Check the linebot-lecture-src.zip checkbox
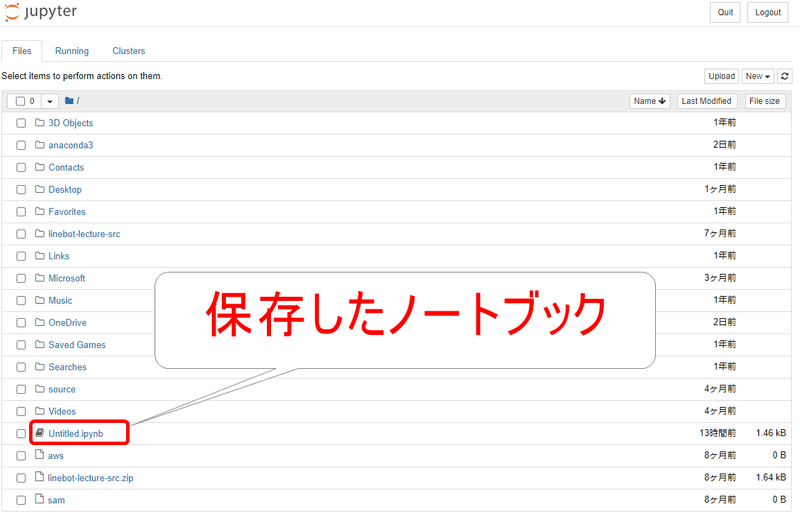800x520 pixels. tap(21, 478)
